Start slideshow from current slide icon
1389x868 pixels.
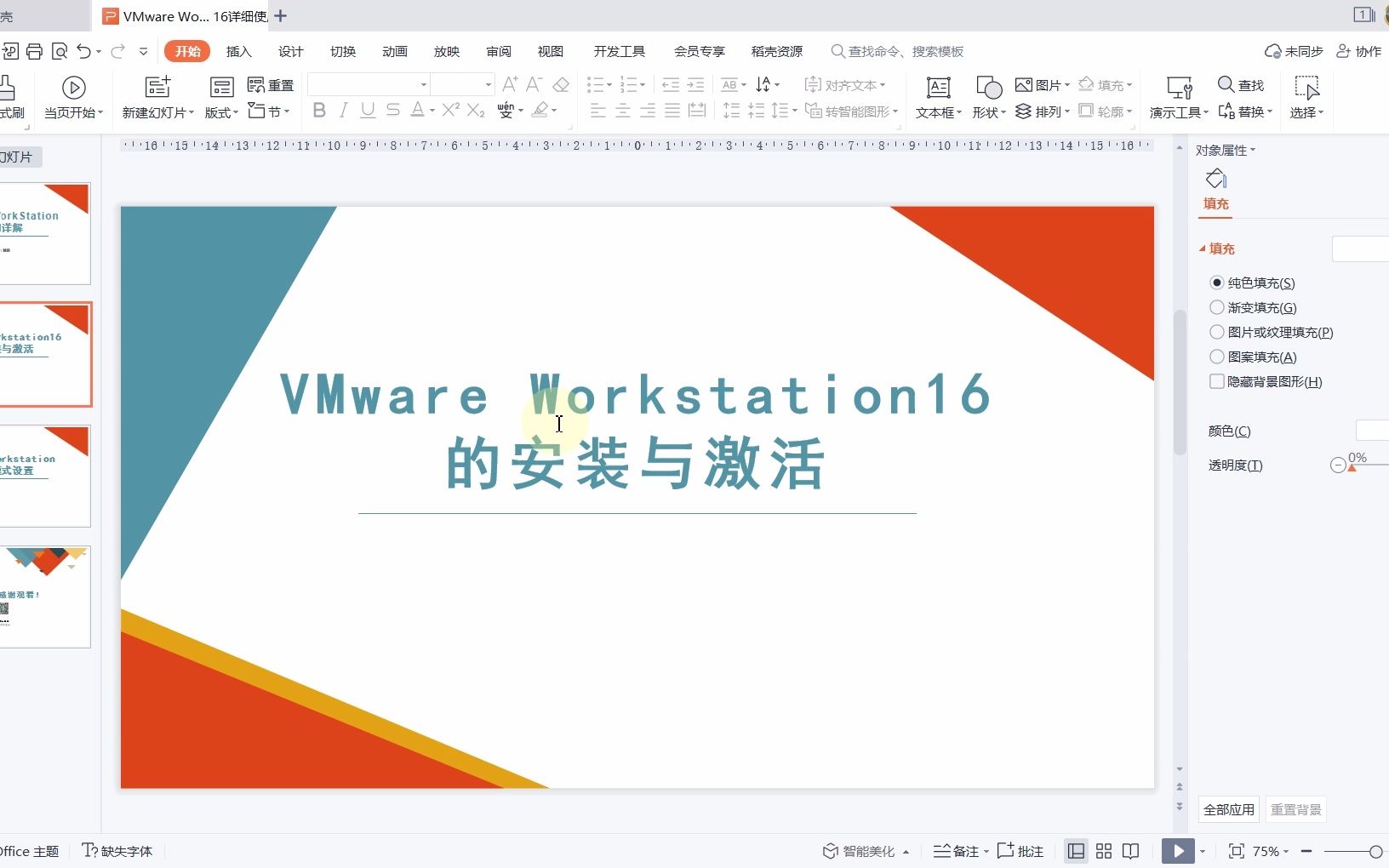[74, 87]
